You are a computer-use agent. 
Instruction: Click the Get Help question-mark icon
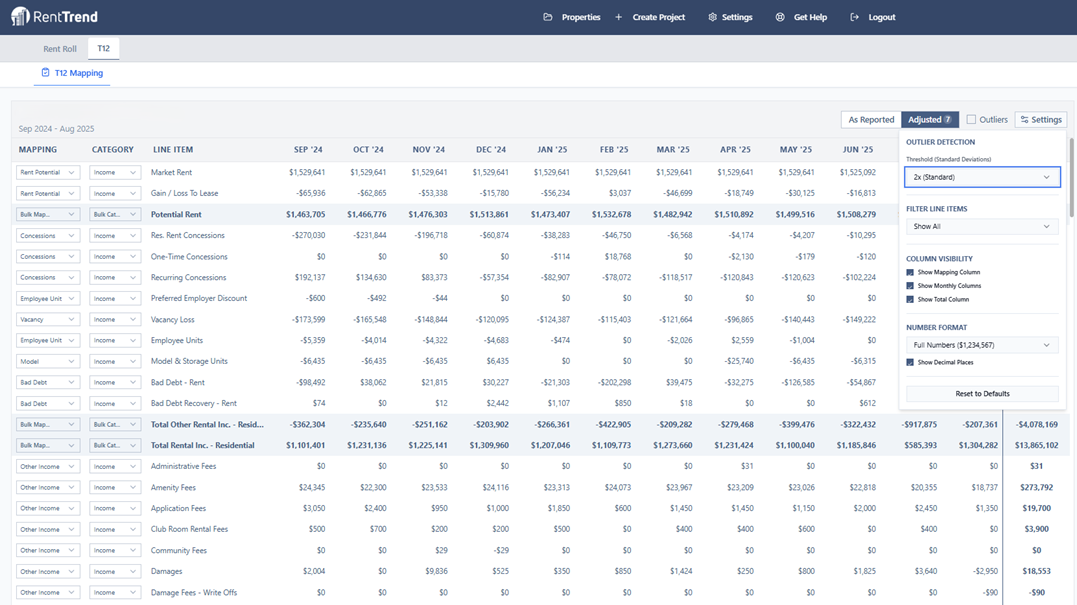[x=779, y=16]
